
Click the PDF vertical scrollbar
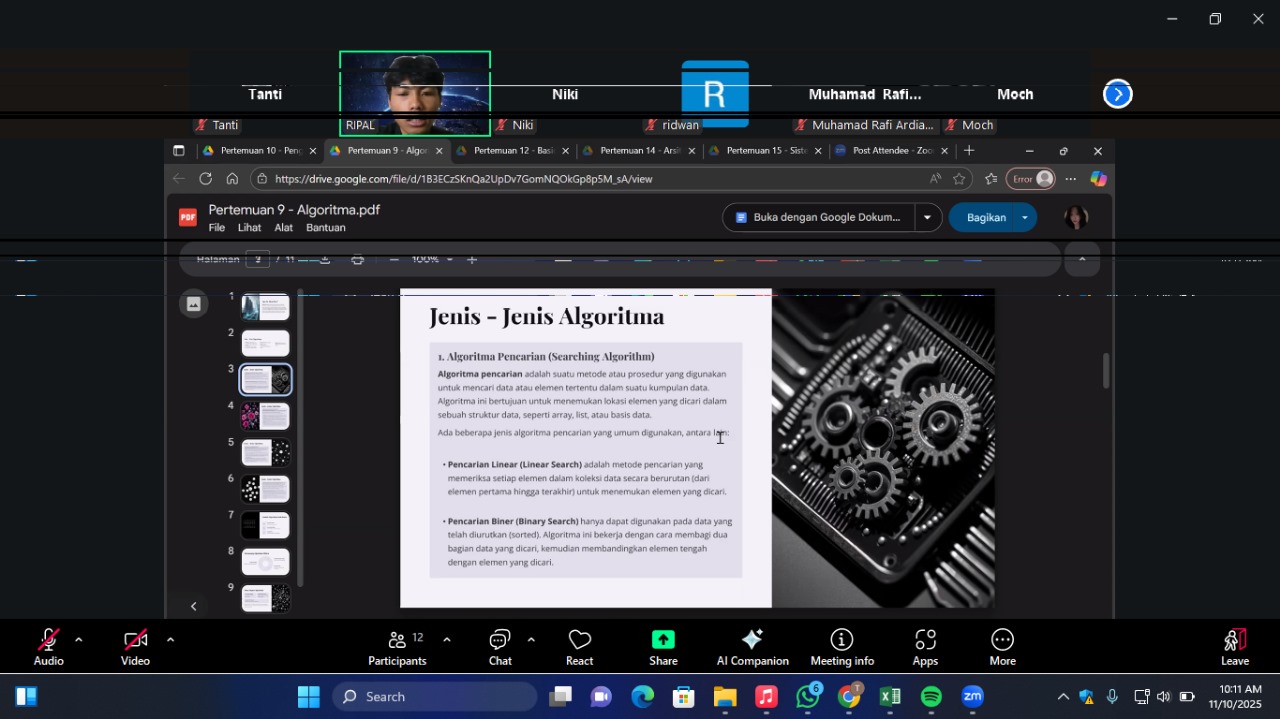click(1105, 371)
